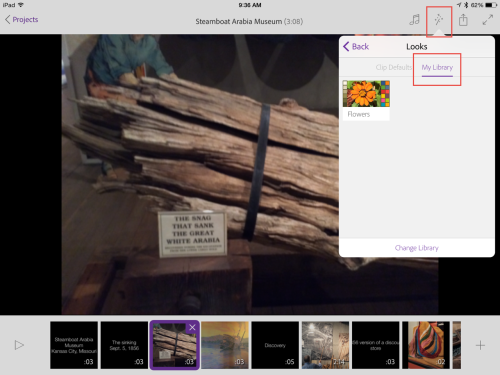
Task: Select the 'version of a discount store' clip
Action: pos(376,345)
